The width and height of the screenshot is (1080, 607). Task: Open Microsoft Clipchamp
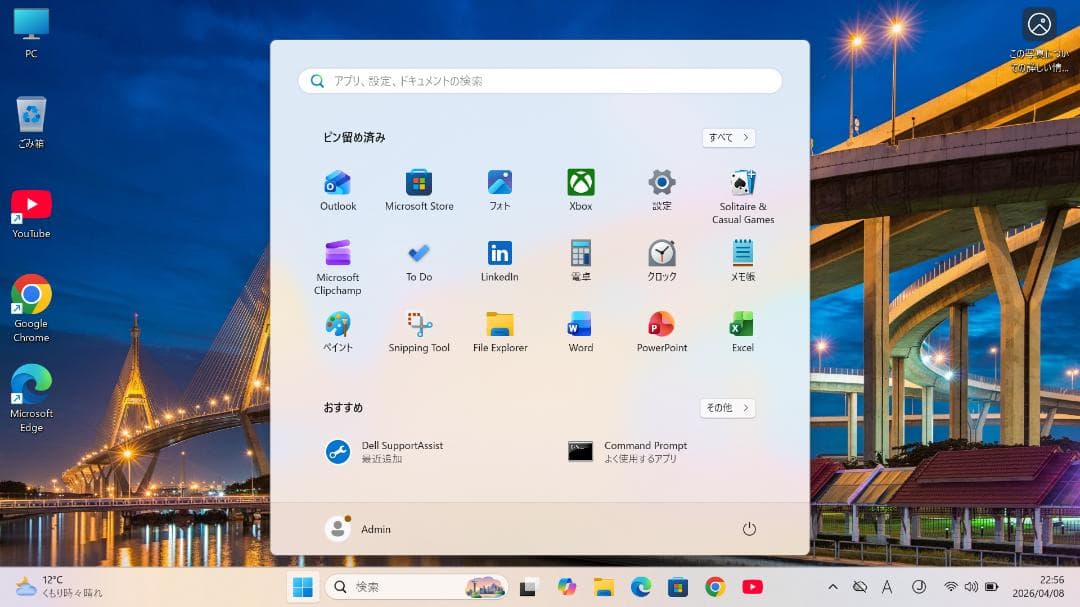[x=338, y=267]
